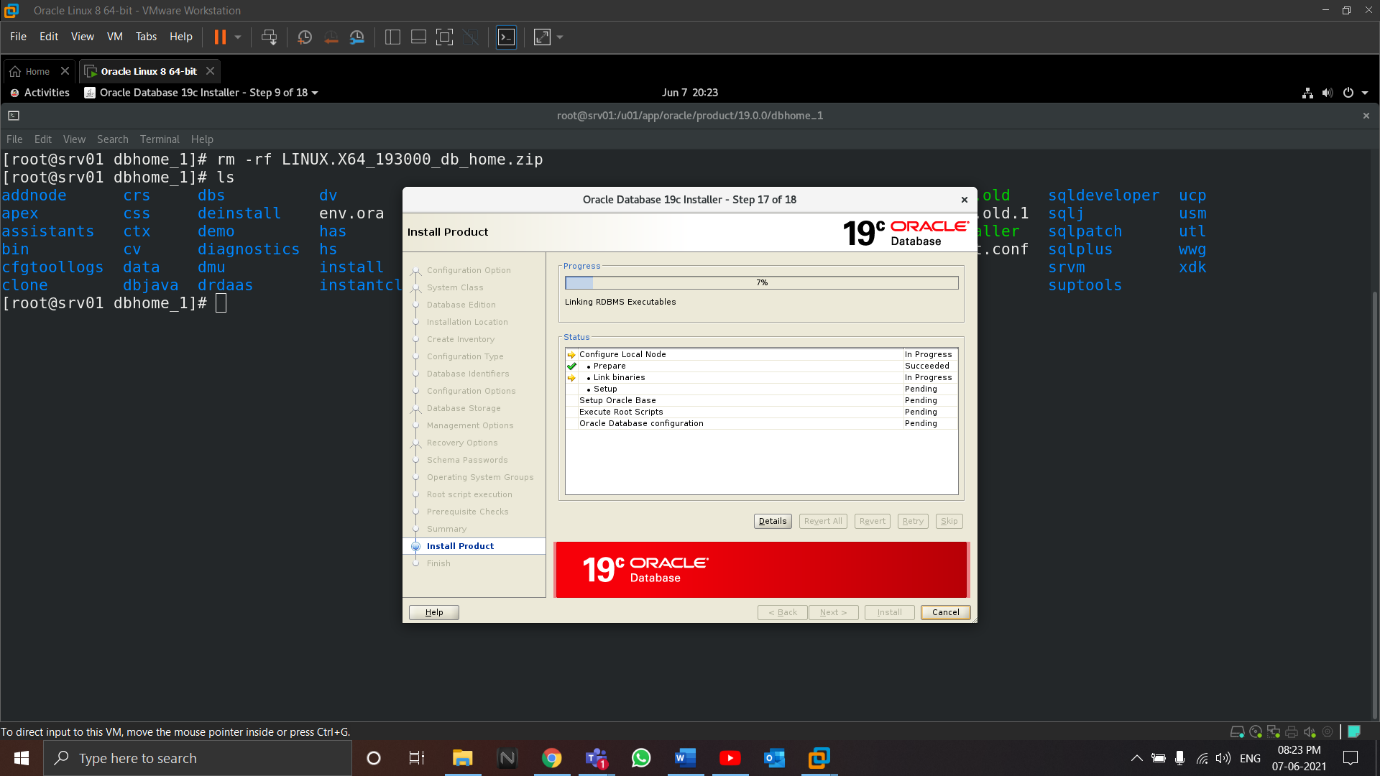Click the CD/DVD device status icon
Screen dimensions: 1380x776
click(x=1256, y=731)
